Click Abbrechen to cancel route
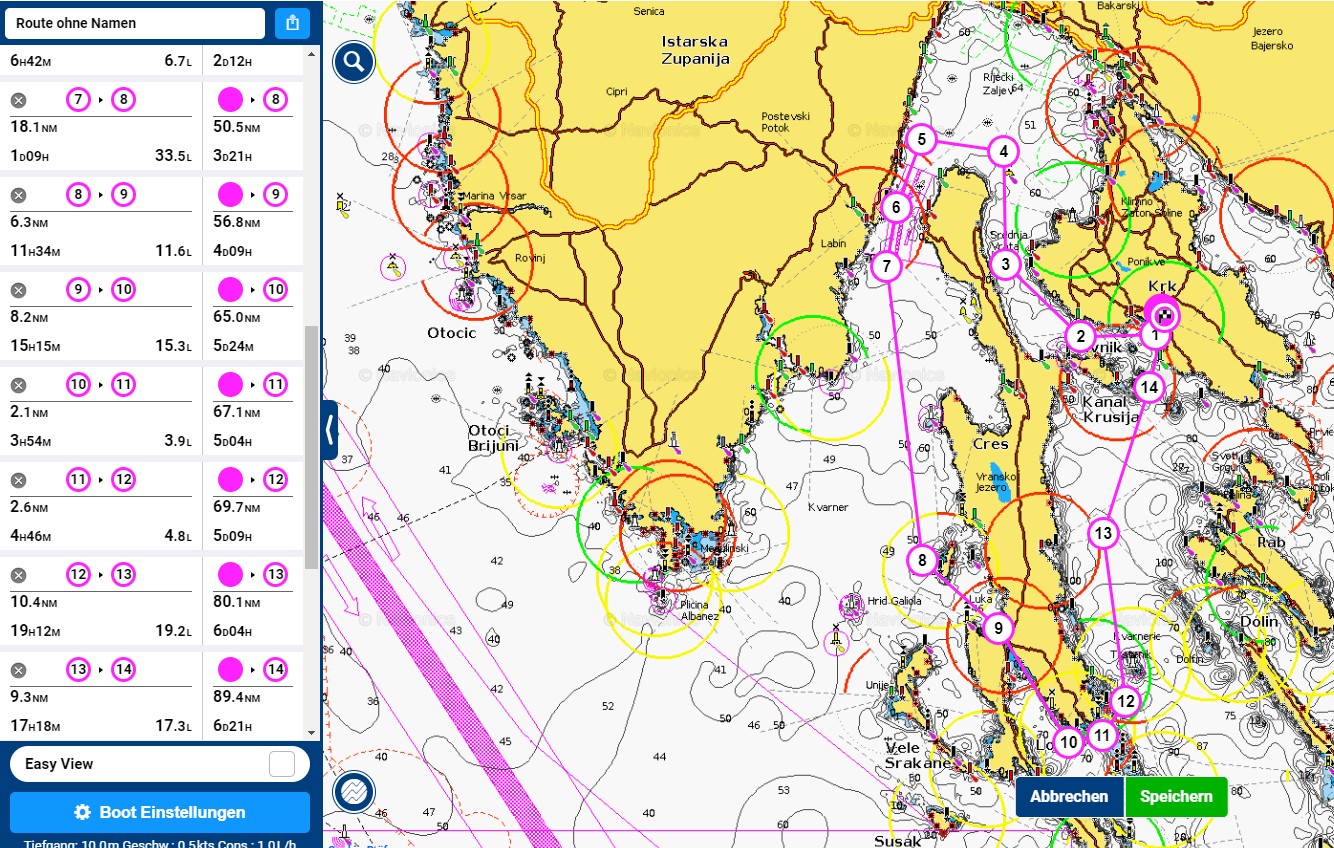Viewport: 1334px width, 848px height. click(x=1069, y=797)
